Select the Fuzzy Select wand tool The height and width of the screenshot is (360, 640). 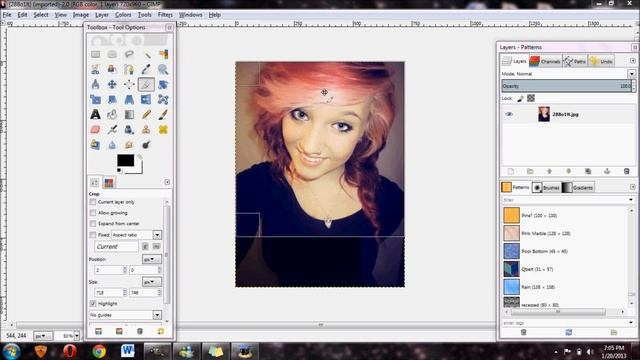pyautogui.click(x=146, y=54)
